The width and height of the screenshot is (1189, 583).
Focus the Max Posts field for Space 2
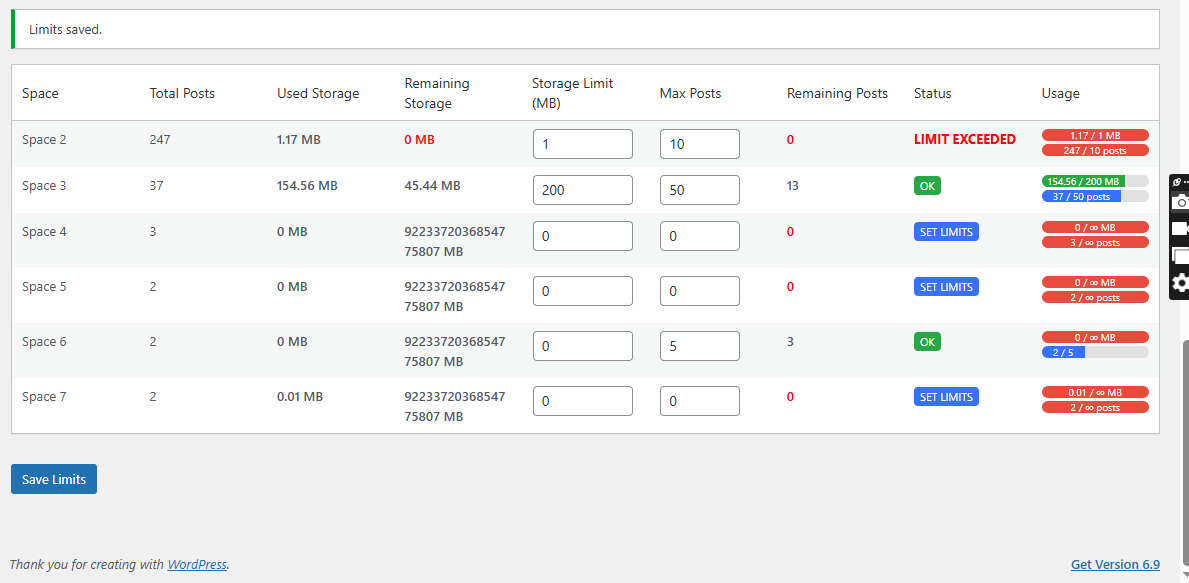(x=699, y=144)
